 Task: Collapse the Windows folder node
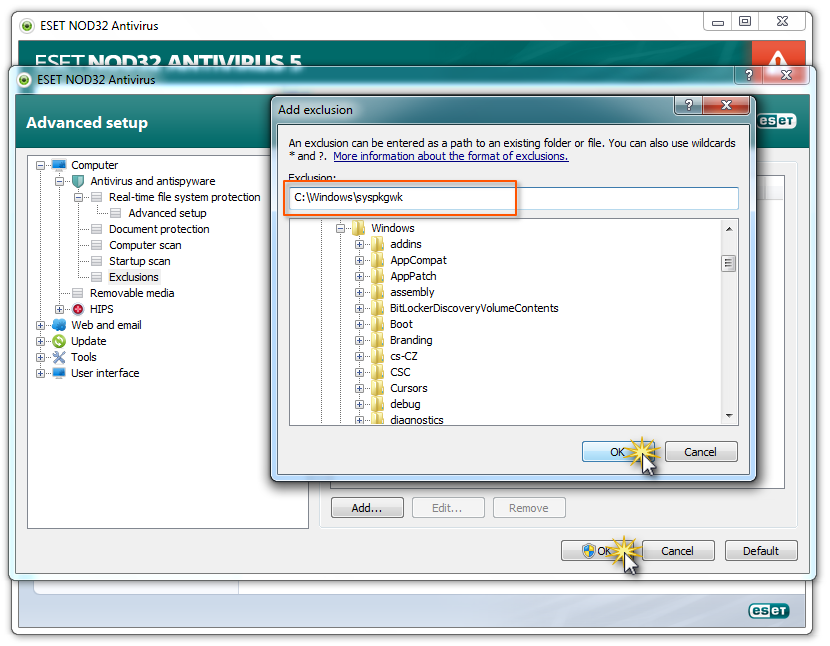point(340,228)
